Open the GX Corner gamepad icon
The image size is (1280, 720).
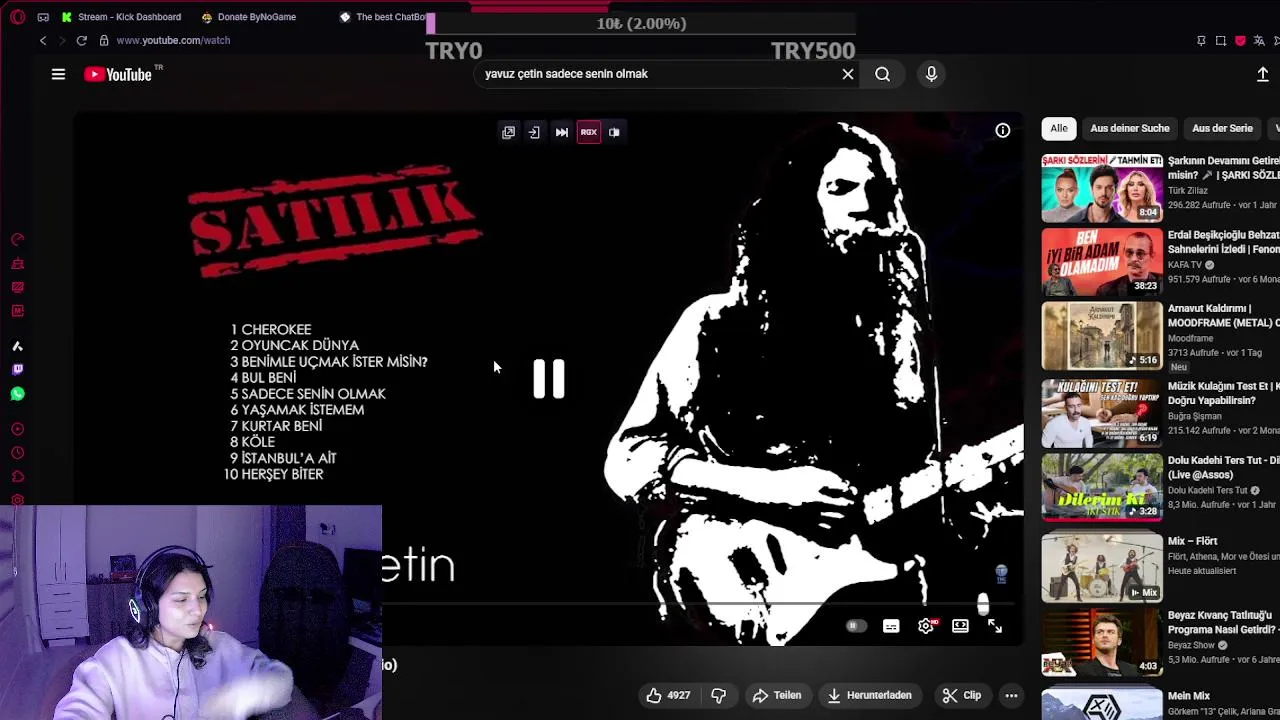click(x=43, y=17)
